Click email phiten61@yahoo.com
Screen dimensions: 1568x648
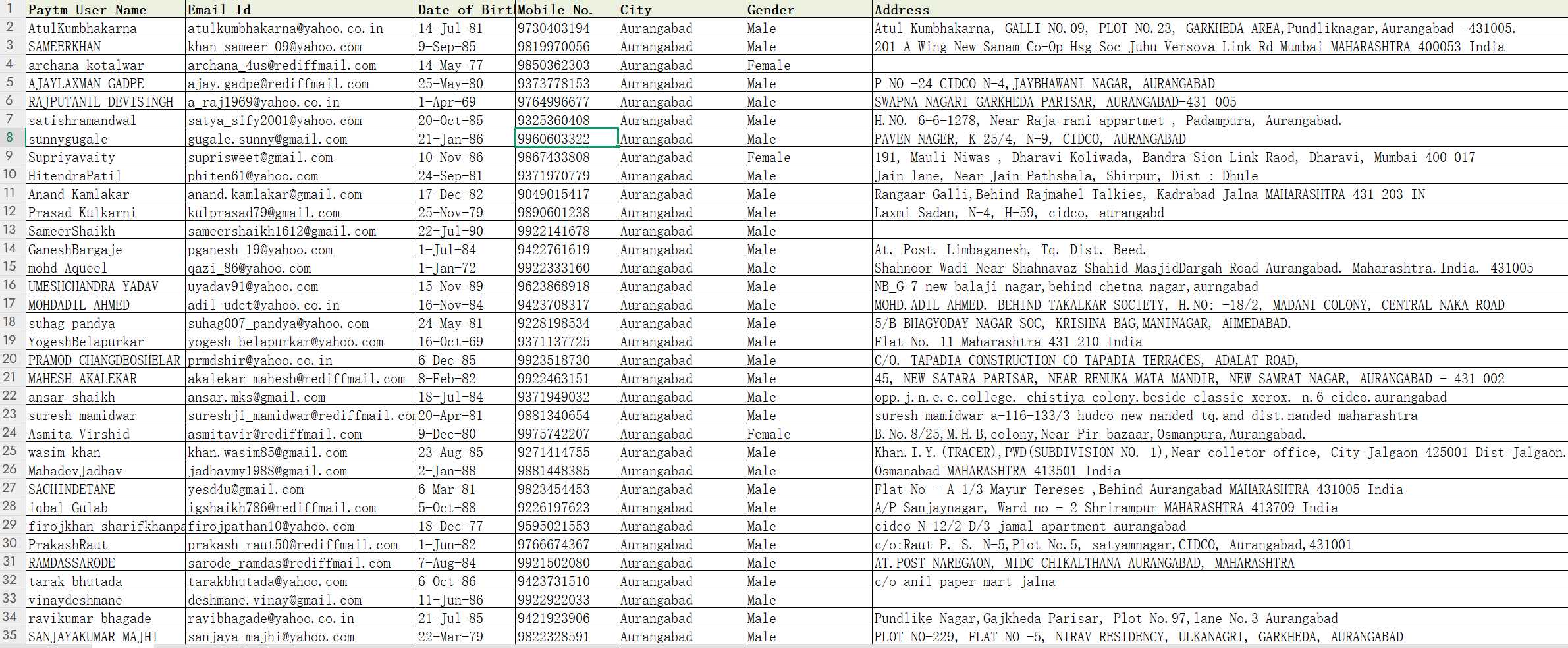click(x=300, y=175)
